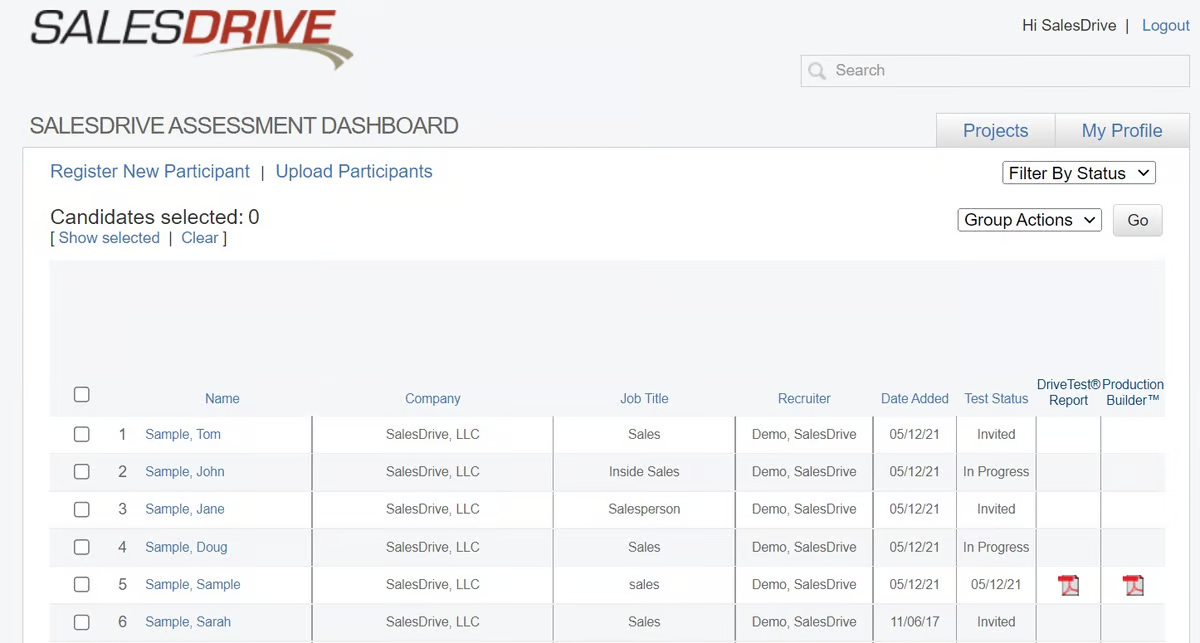Click the Logout link

tap(1165, 25)
